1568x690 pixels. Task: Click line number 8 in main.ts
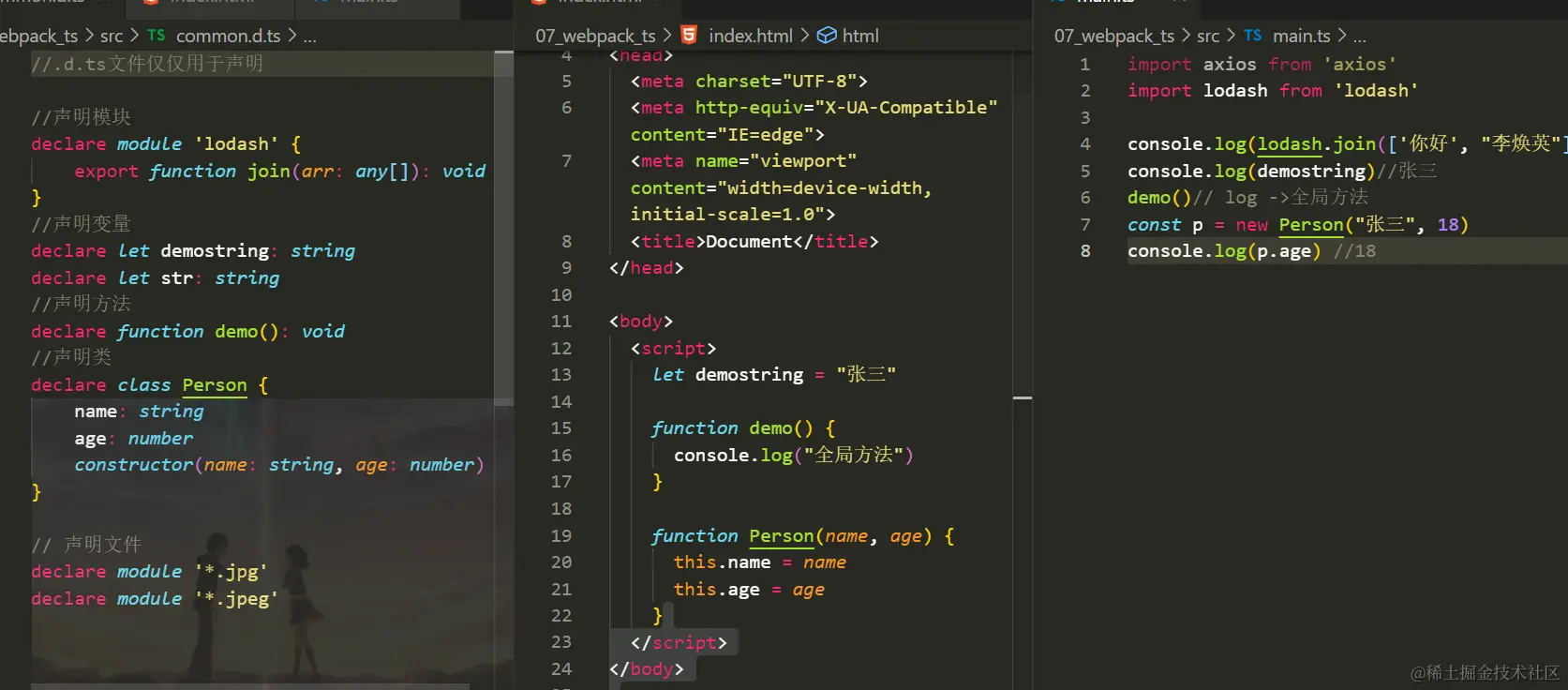(1085, 250)
